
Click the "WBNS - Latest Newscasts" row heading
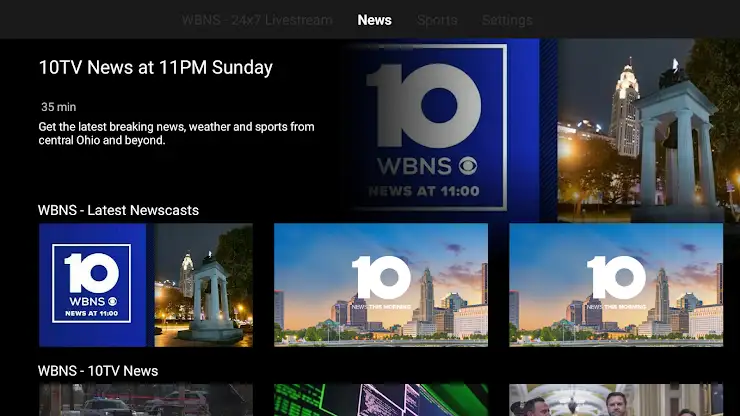coord(118,210)
